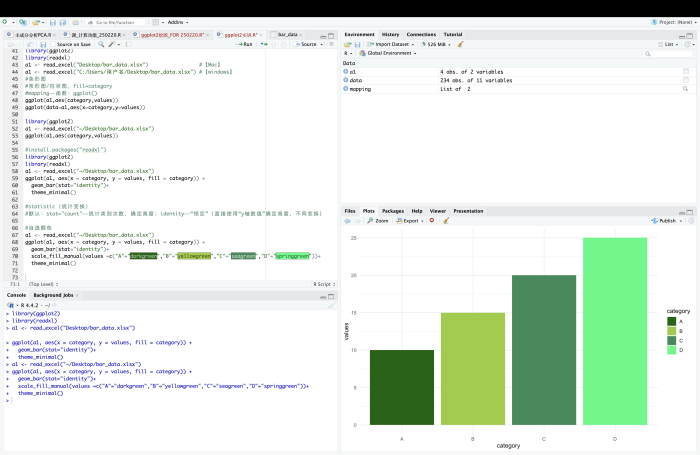Click Zoom in the Plots pane
This screenshot has height=455, width=700.
pyautogui.click(x=380, y=220)
